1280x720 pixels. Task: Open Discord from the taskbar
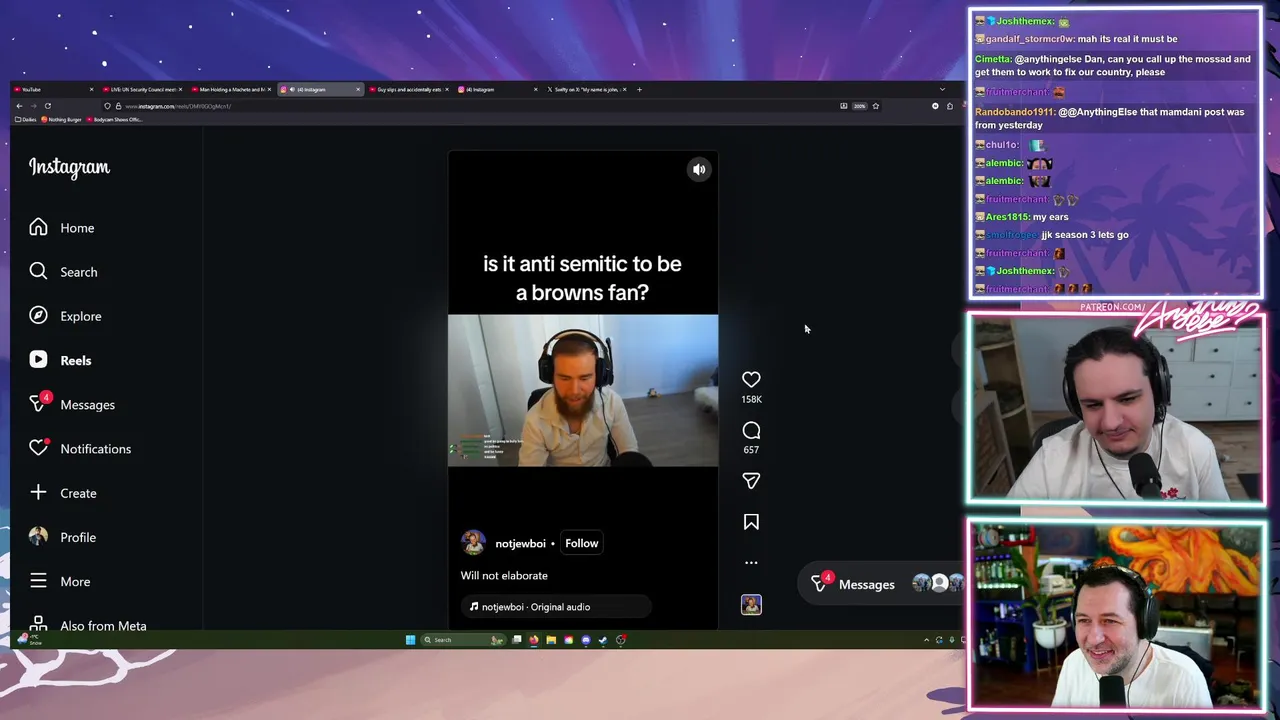click(x=586, y=640)
